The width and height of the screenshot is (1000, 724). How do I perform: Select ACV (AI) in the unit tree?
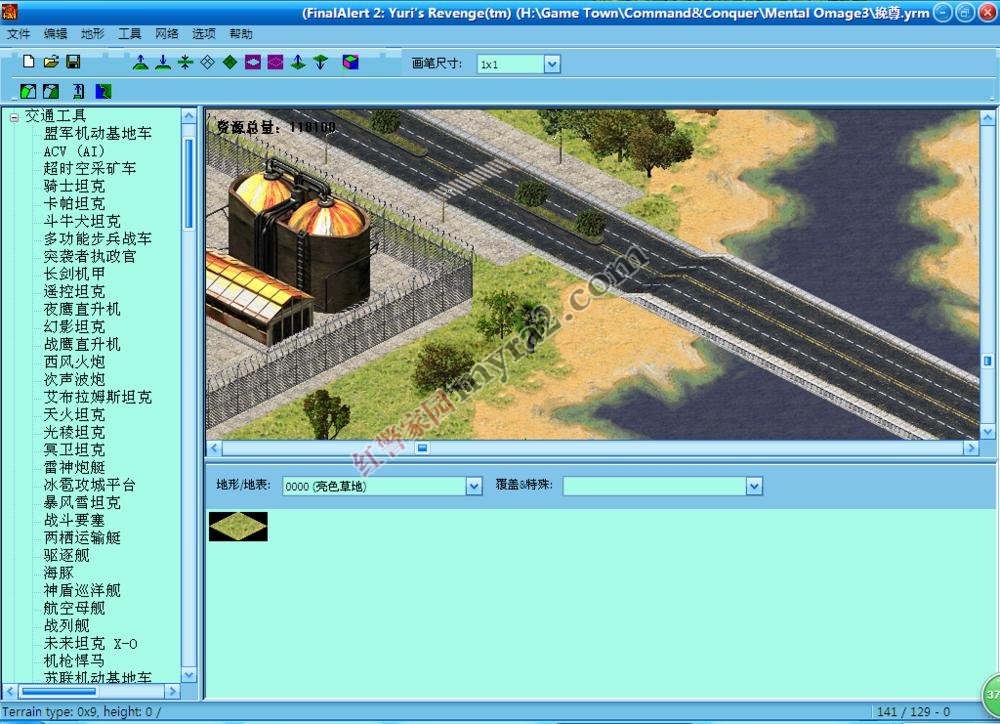point(74,151)
